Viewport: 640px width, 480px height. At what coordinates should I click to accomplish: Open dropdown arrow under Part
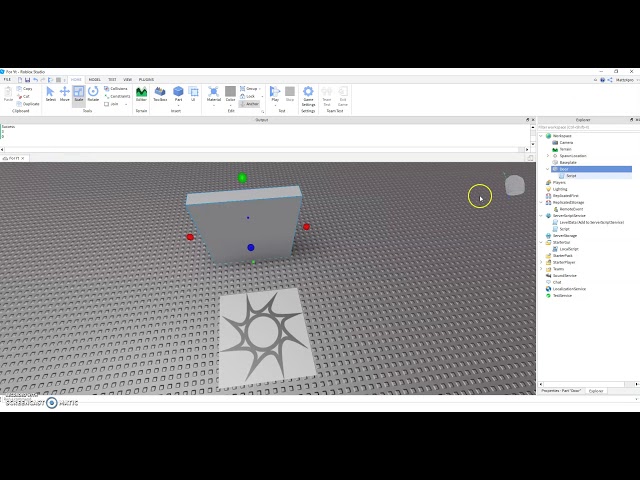pos(178,105)
